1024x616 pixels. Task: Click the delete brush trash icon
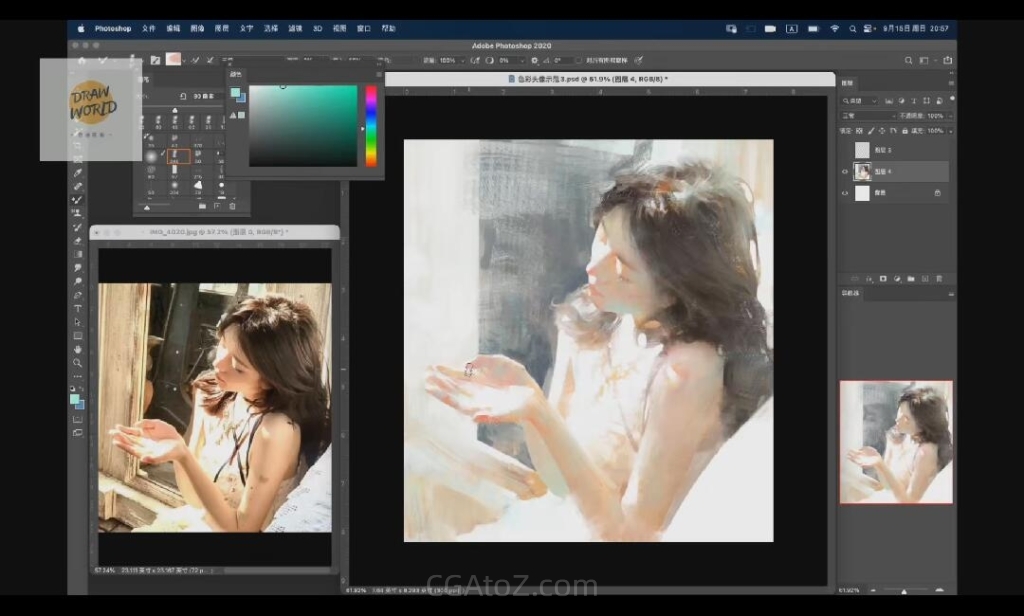click(232, 207)
